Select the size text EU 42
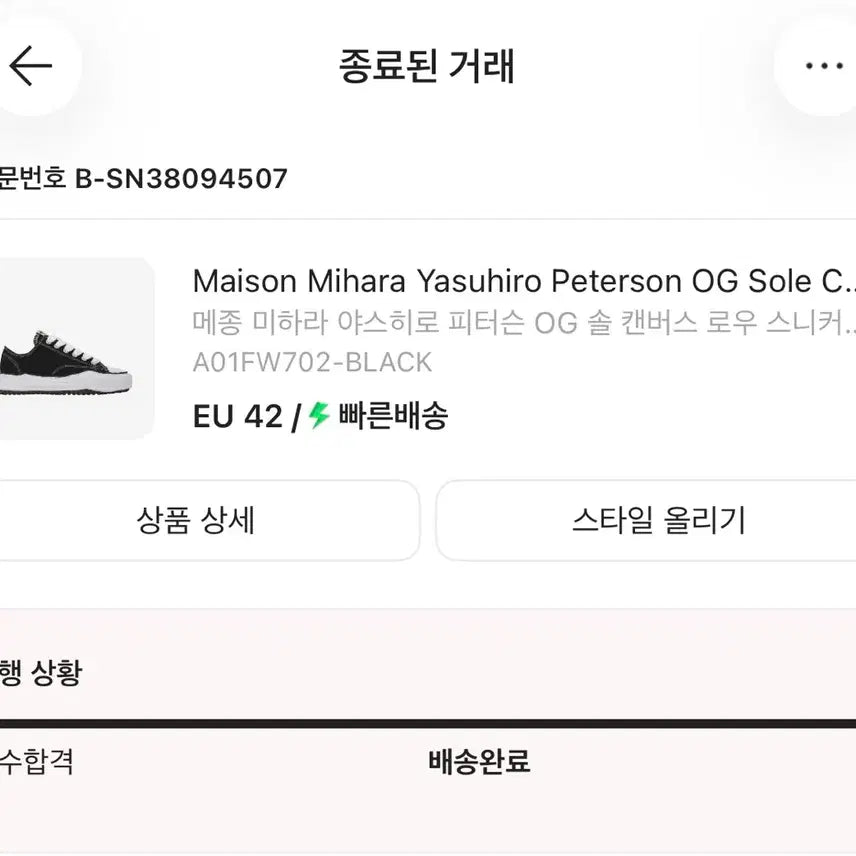The height and width of the screenshot is (856, 856). click(x=237, y=416)
